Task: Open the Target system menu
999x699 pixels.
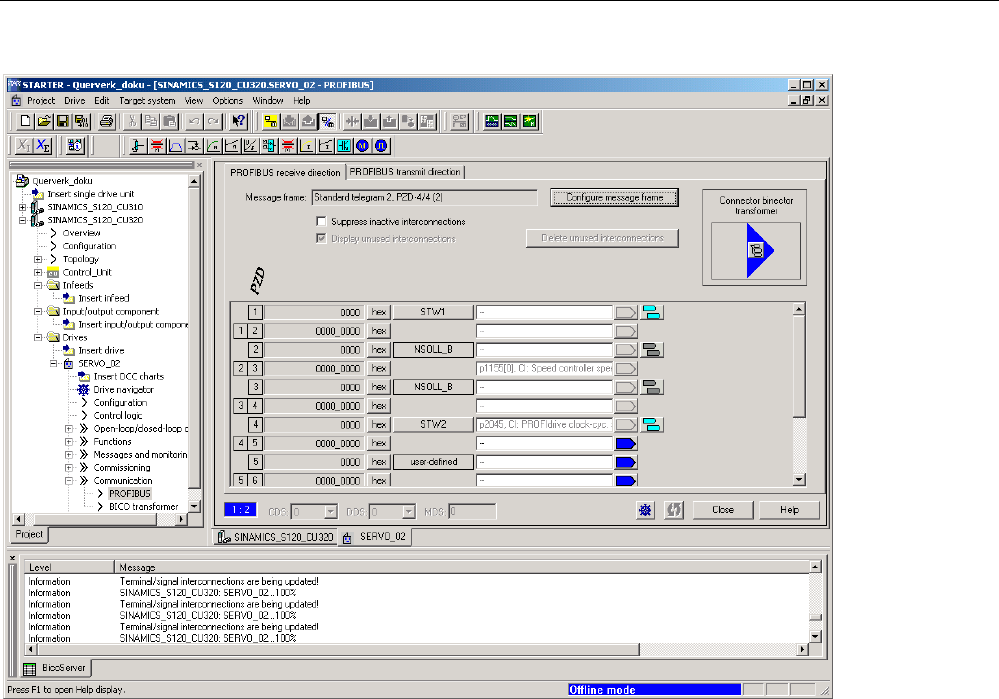Action: coord(147,101)
